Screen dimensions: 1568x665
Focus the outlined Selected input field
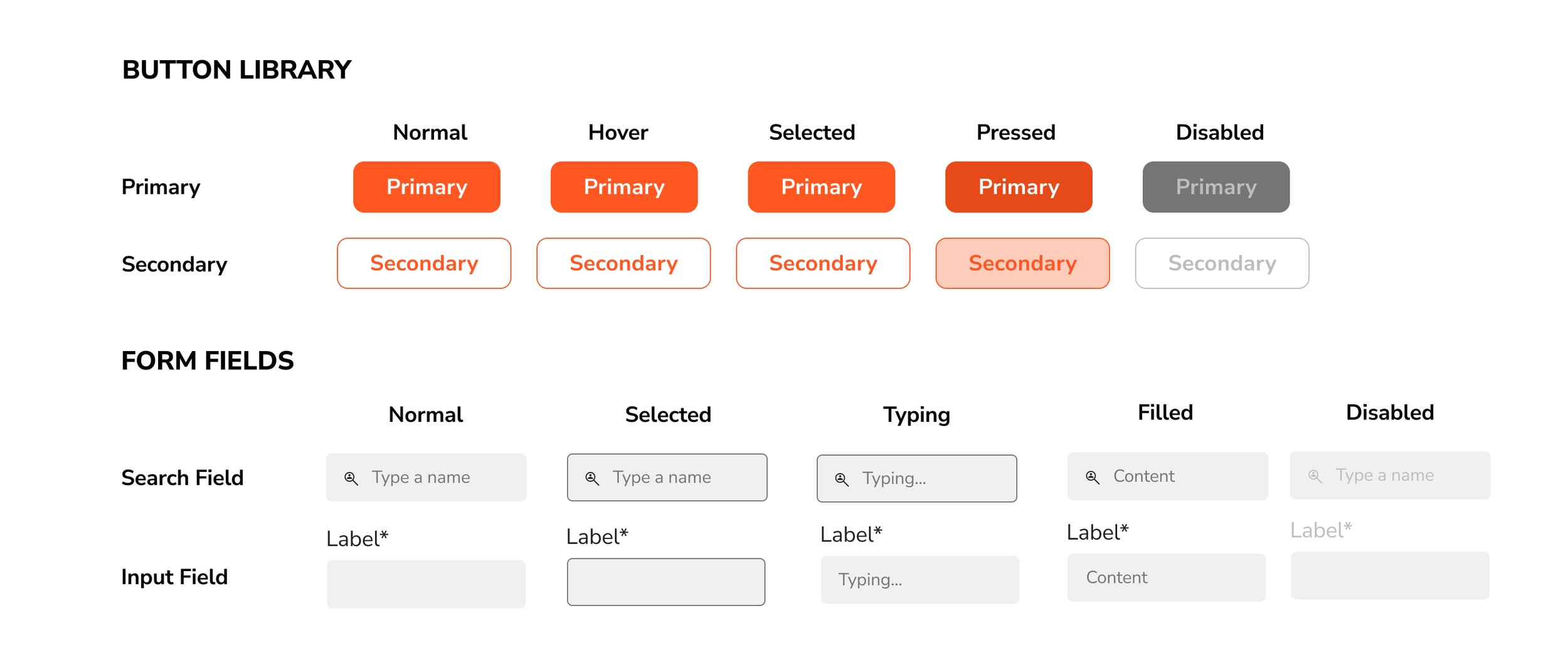point(666,582)
